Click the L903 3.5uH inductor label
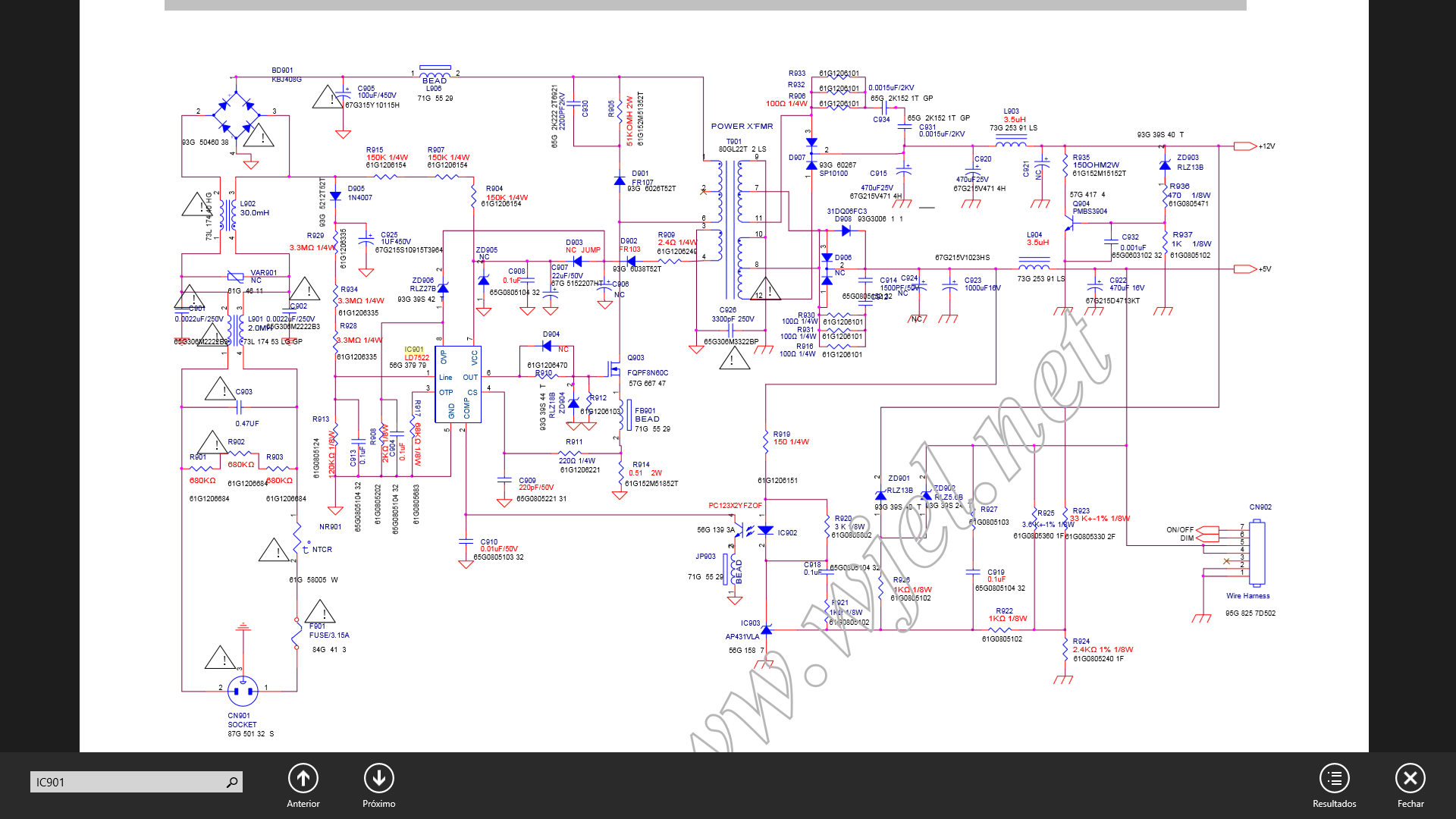This screenshot has width=1456, height=819. (1015, 115)
